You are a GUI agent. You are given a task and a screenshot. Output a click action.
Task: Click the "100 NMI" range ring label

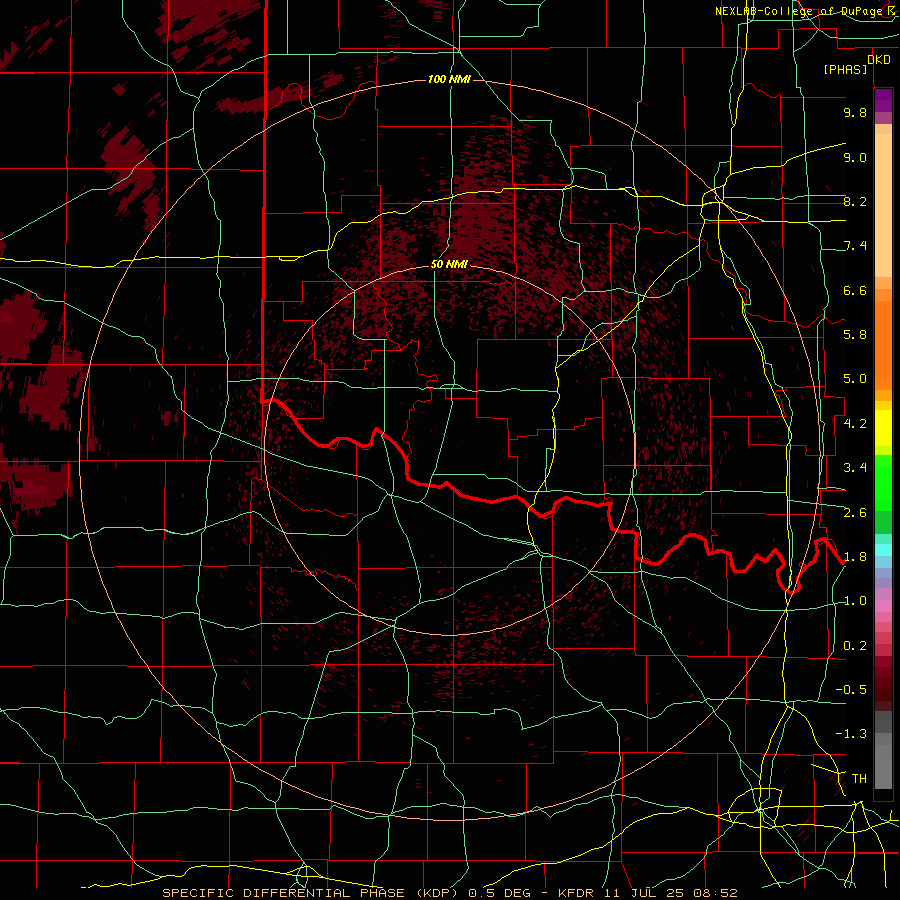click(449, 79)
